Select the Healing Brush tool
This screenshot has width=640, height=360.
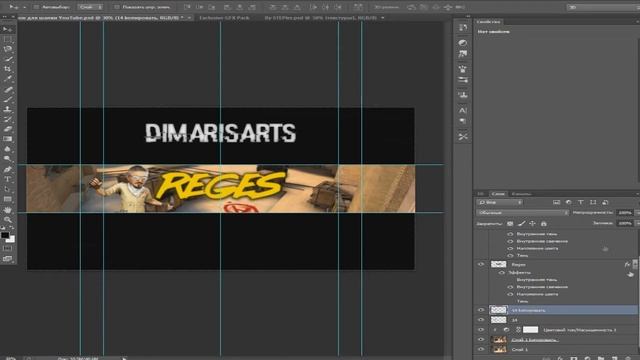tap(8, 89)
